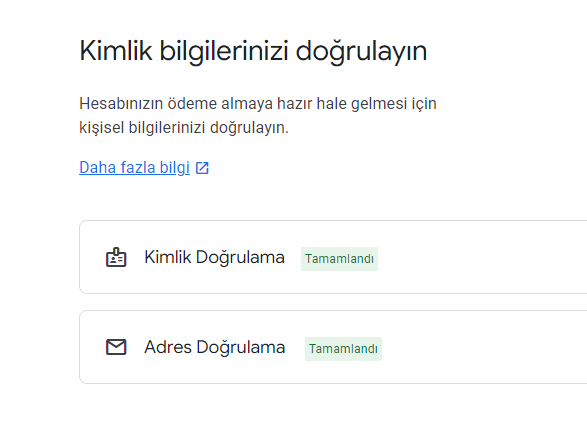Click the Kimlik bilgilerinizi doğrulayın heading
Image resolution: width=587 pixels, height=428 pixels.
pos(253,51)
